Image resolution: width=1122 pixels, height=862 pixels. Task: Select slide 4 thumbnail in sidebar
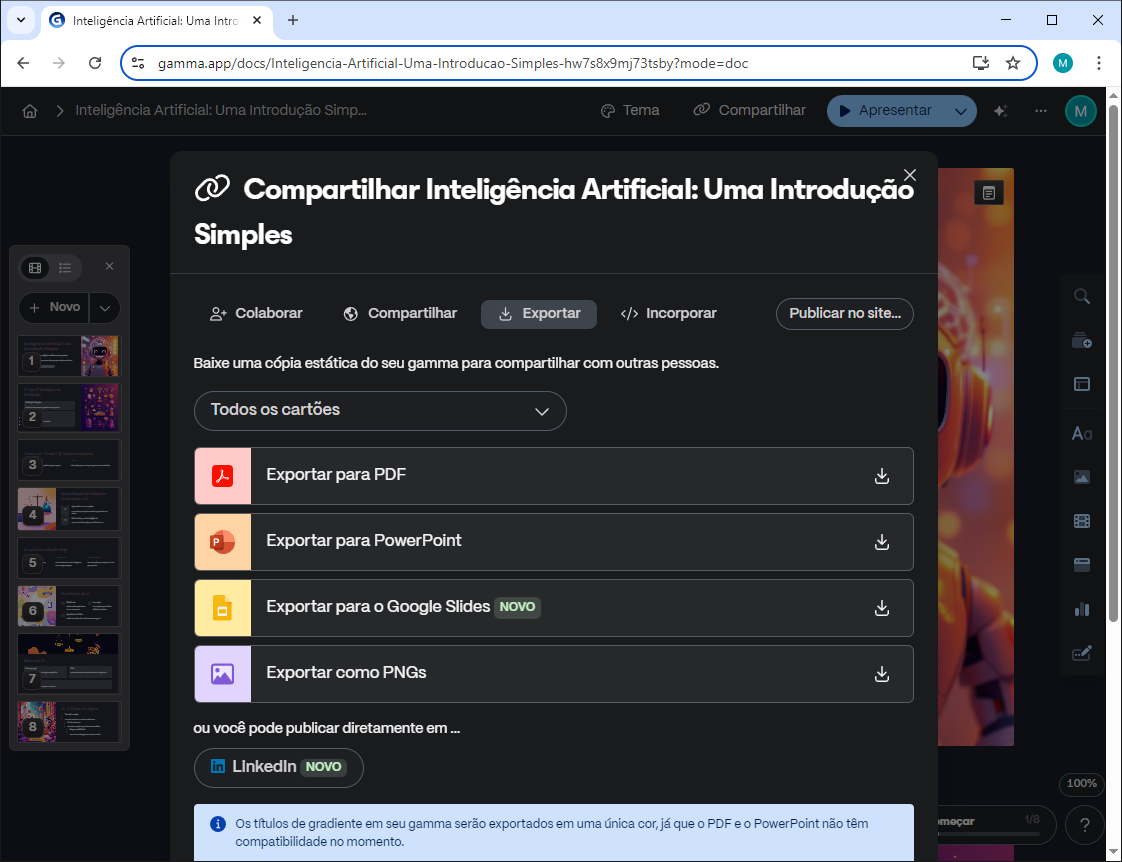pos(69,509)
